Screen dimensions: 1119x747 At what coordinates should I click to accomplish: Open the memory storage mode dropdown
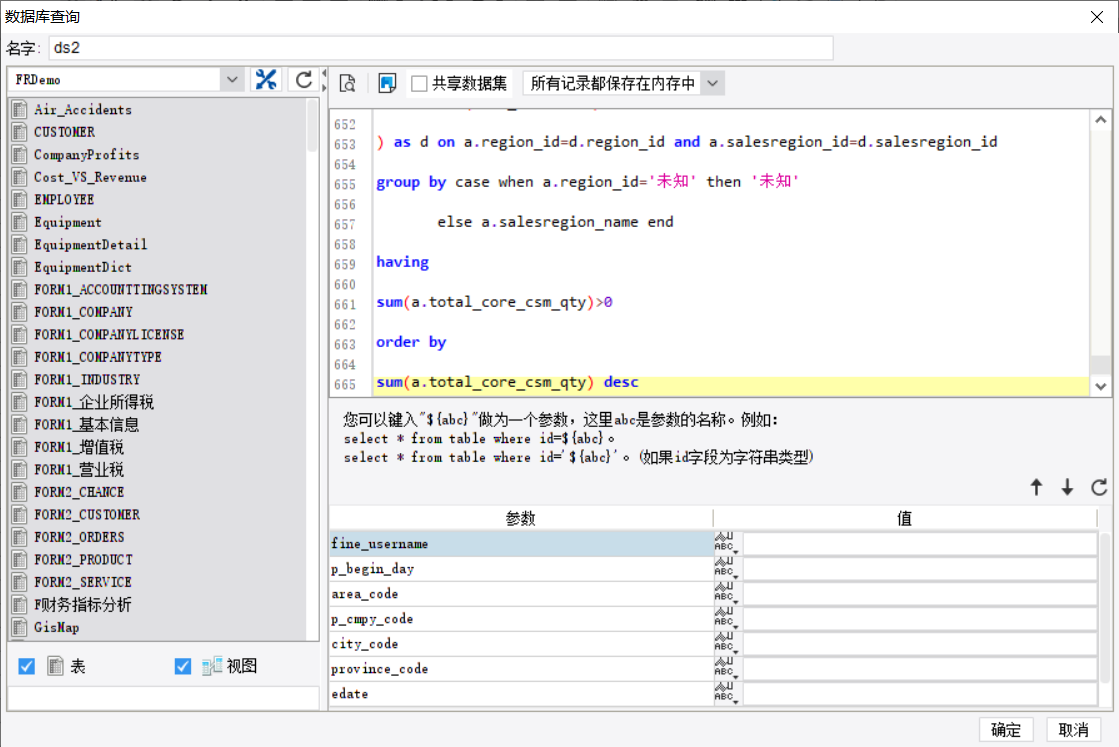pyautogui.click(x=712, y=83)
